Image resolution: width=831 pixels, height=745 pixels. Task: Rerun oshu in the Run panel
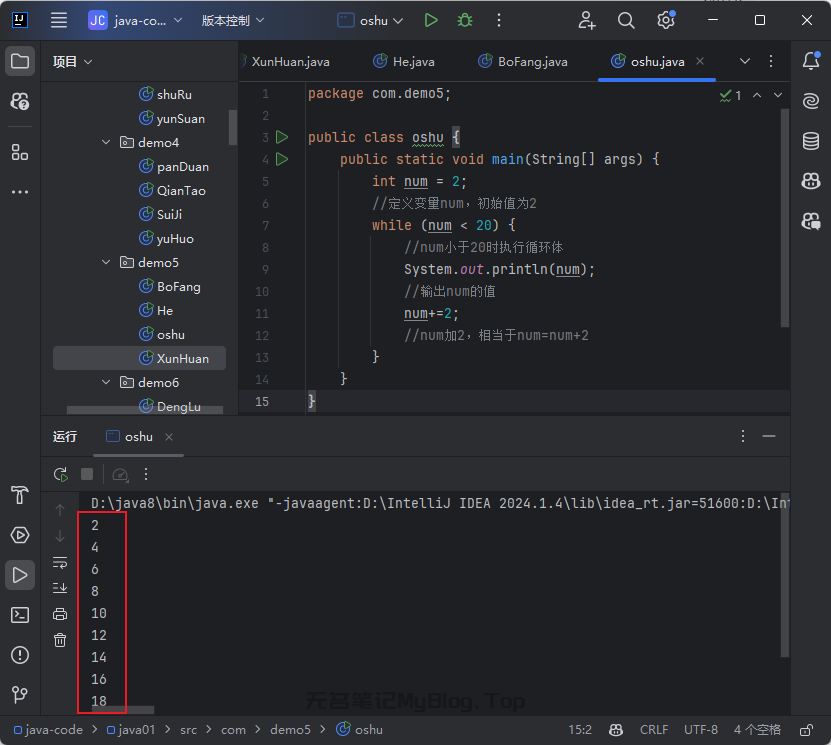point(60,474)
